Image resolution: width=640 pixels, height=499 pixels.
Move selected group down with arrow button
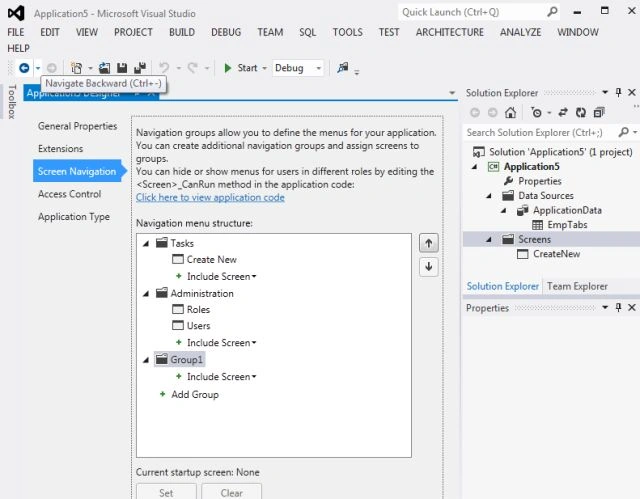429,267
